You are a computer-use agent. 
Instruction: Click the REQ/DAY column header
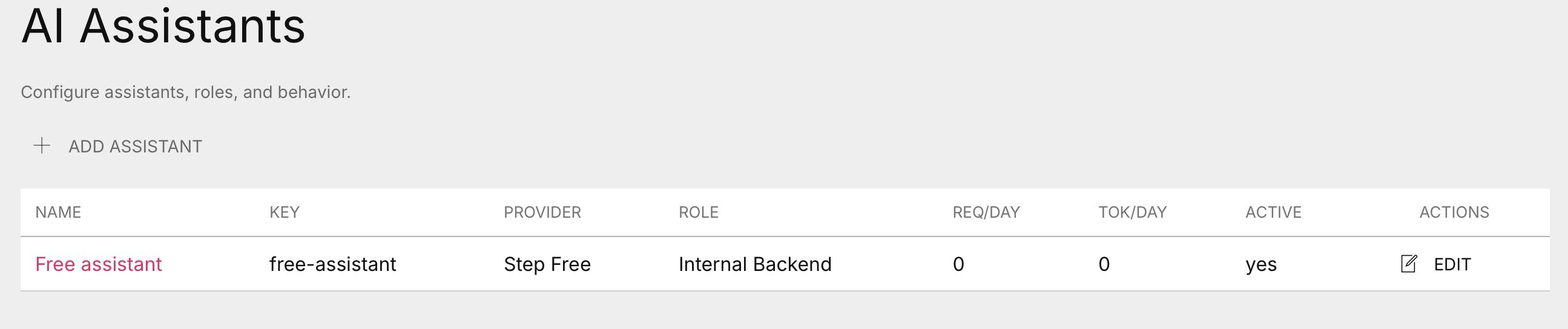pos(986,212)
